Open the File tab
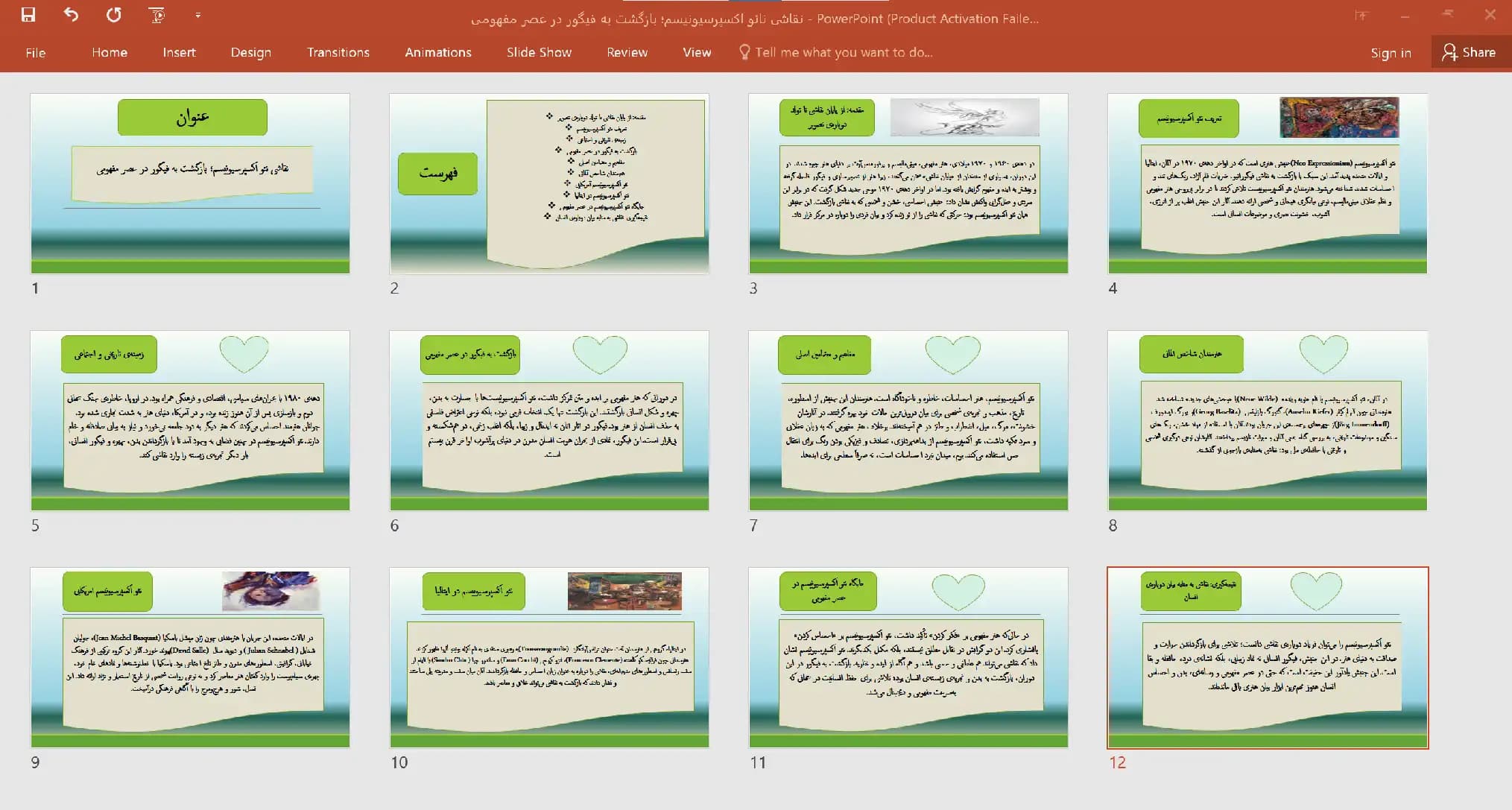The image size is (1512, 810). pos(35,52)
